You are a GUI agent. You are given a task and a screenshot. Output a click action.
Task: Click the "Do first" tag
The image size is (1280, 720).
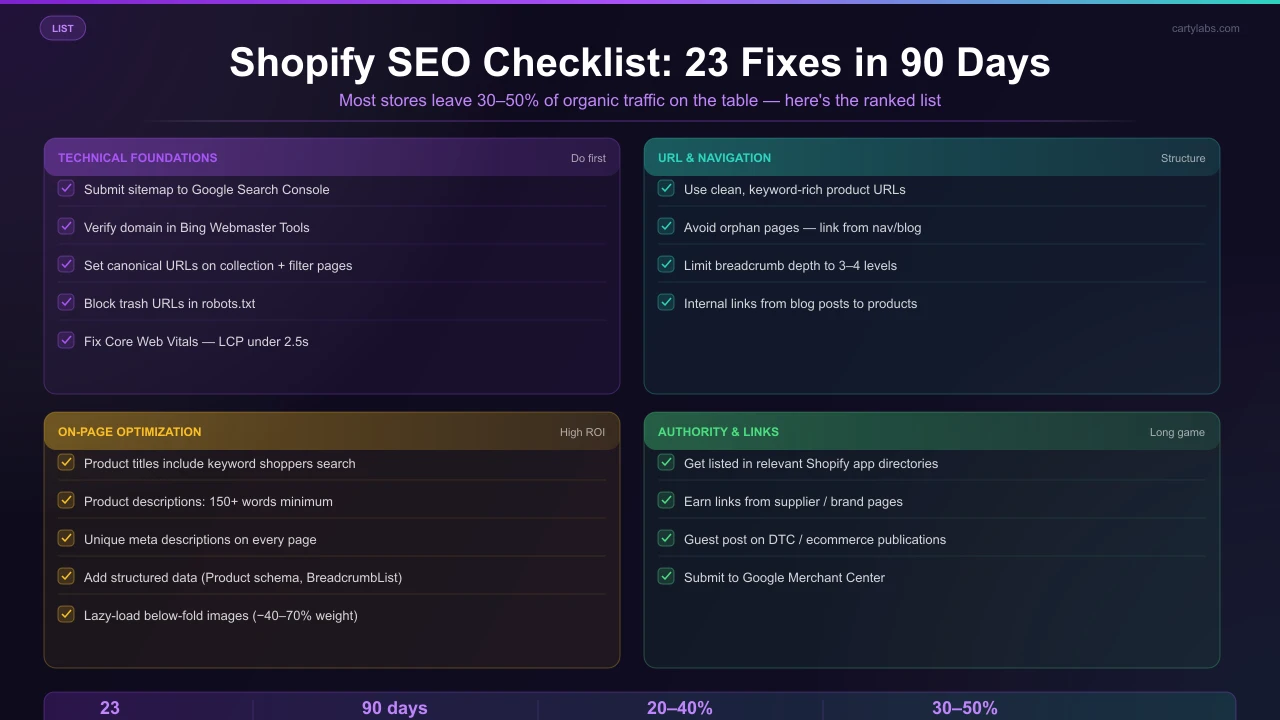[588, 158]
